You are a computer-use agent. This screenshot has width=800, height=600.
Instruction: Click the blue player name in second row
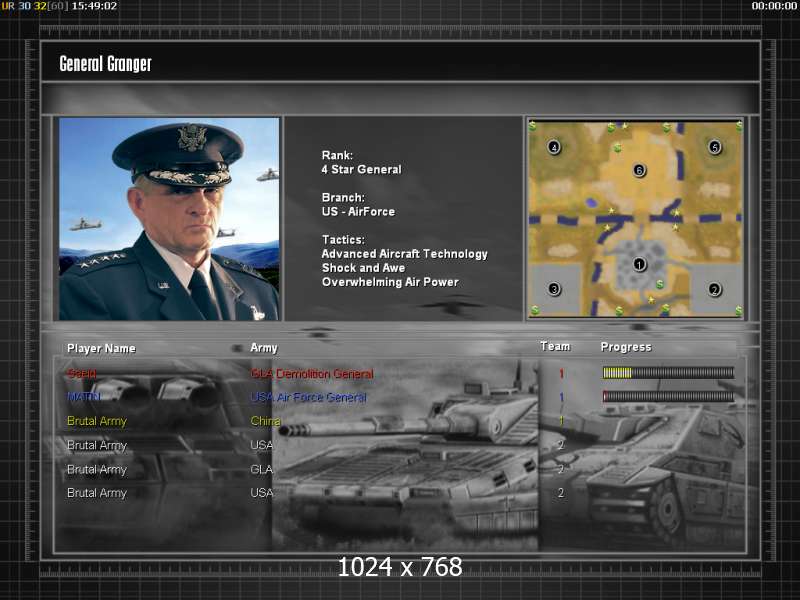click(84, 396)
